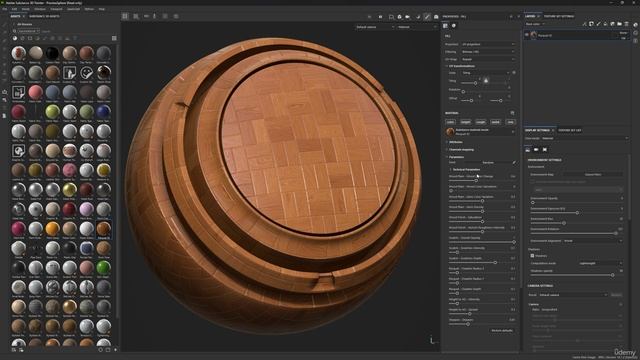640x360 pixels.
Task: Open the Edit menu
Action: point(14,9)
